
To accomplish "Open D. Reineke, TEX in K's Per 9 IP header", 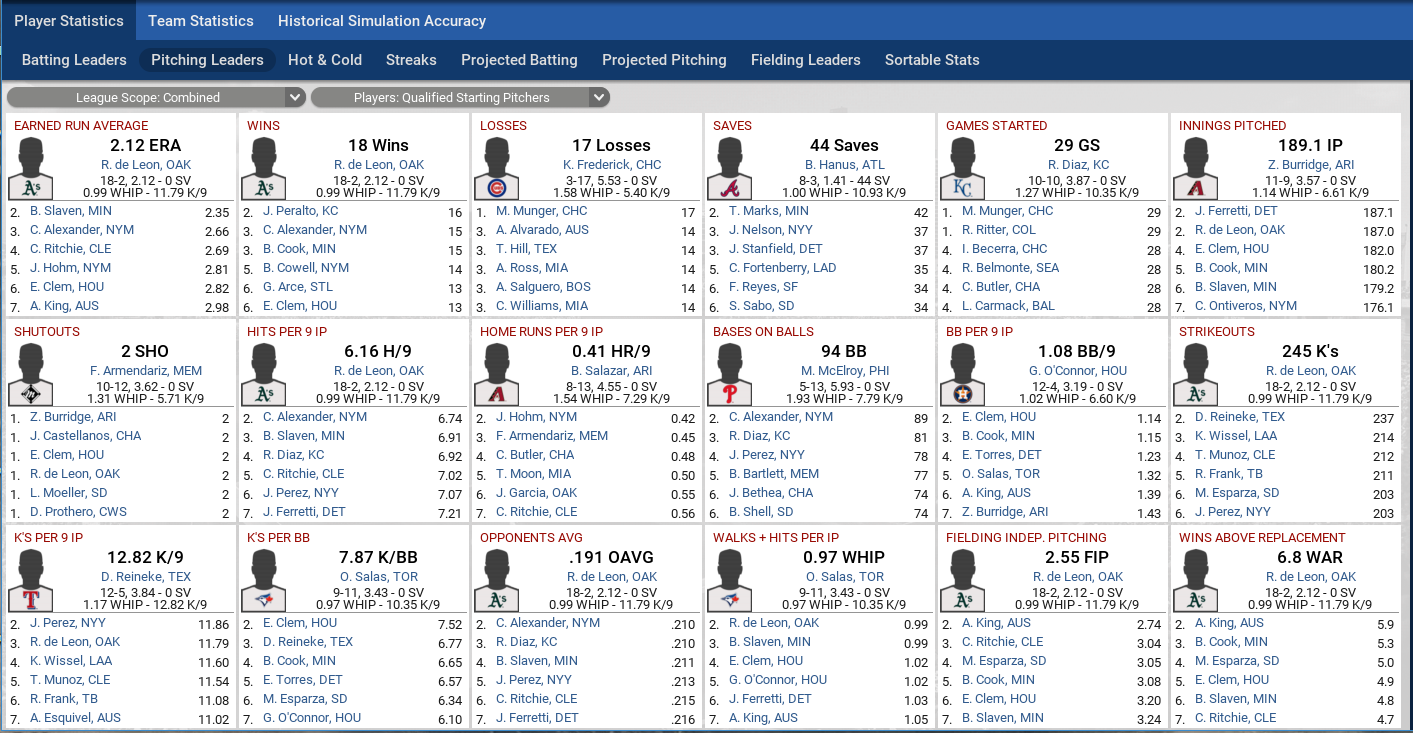I will pyautogui.click(x=146, y=577).
